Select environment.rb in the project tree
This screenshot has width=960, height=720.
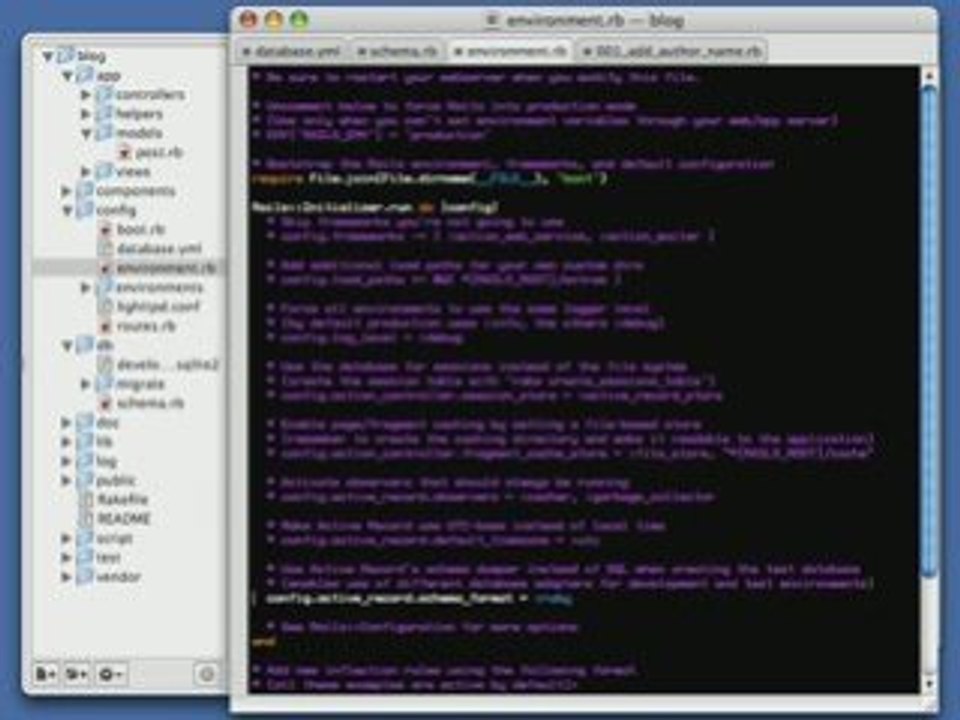[167, 268]
